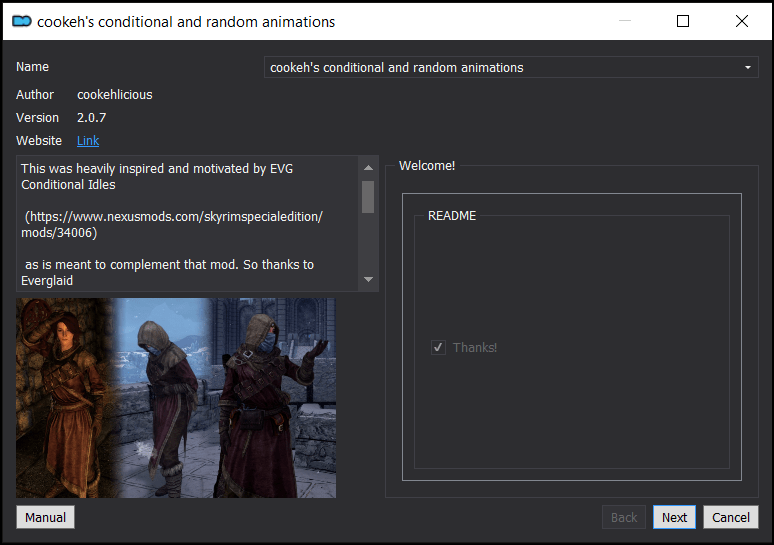Viewport: 774px width, 545px height.
Task: Click the Website field label
Action: (x=39, y=141)
